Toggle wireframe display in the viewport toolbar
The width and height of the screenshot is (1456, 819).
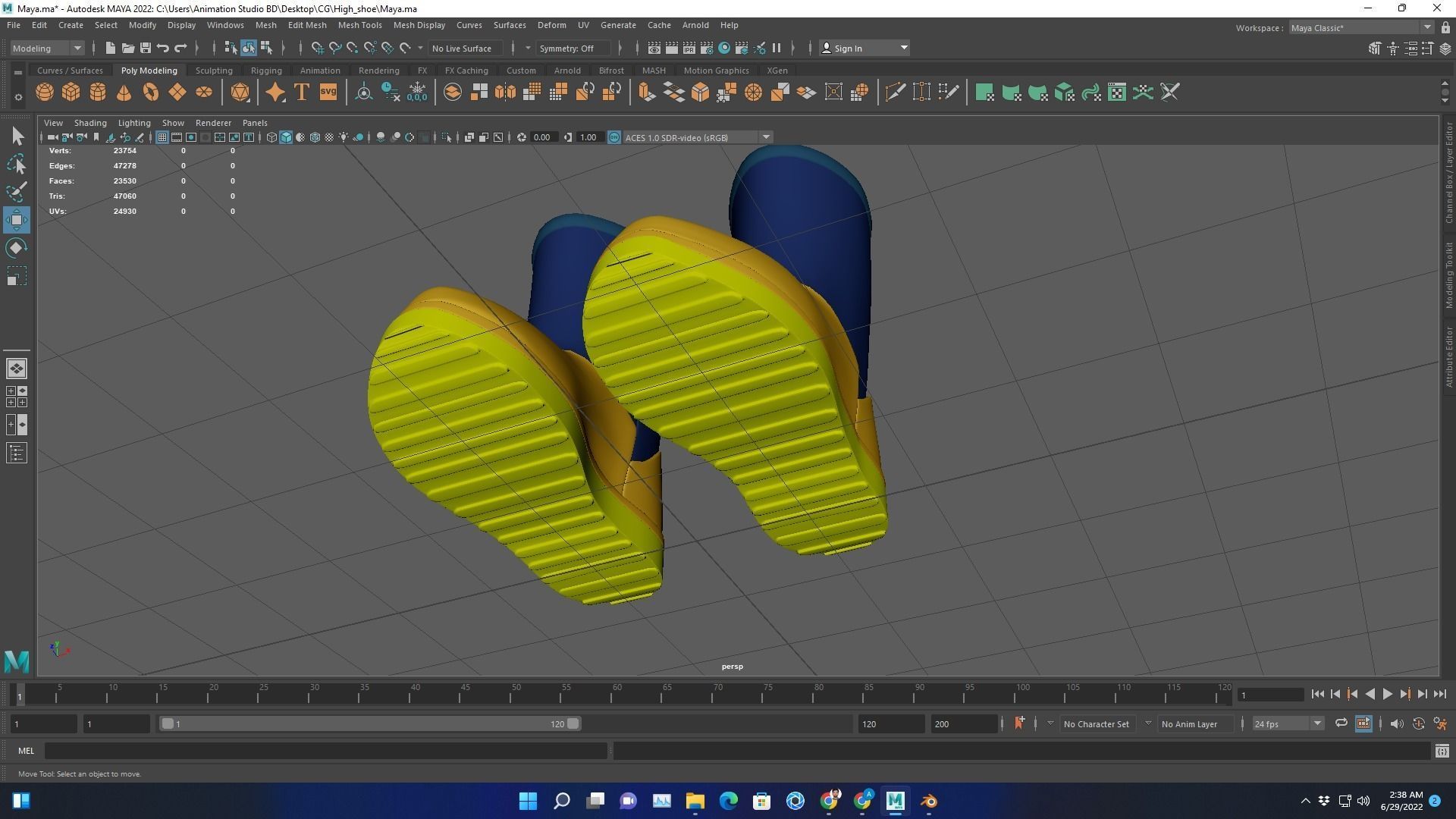[x=271, y=137]
